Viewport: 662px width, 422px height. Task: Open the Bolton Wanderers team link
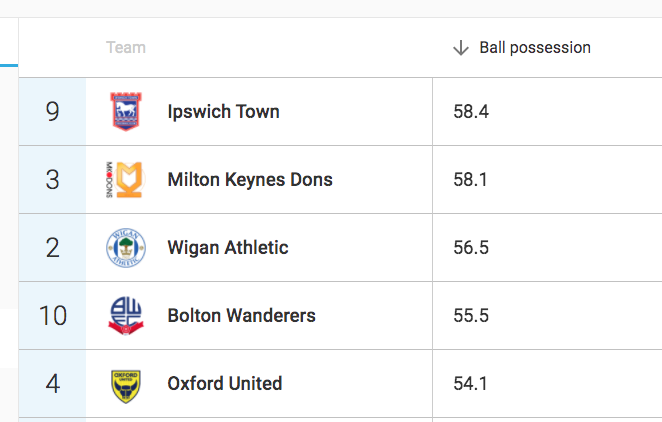click(x=241, y=316)
